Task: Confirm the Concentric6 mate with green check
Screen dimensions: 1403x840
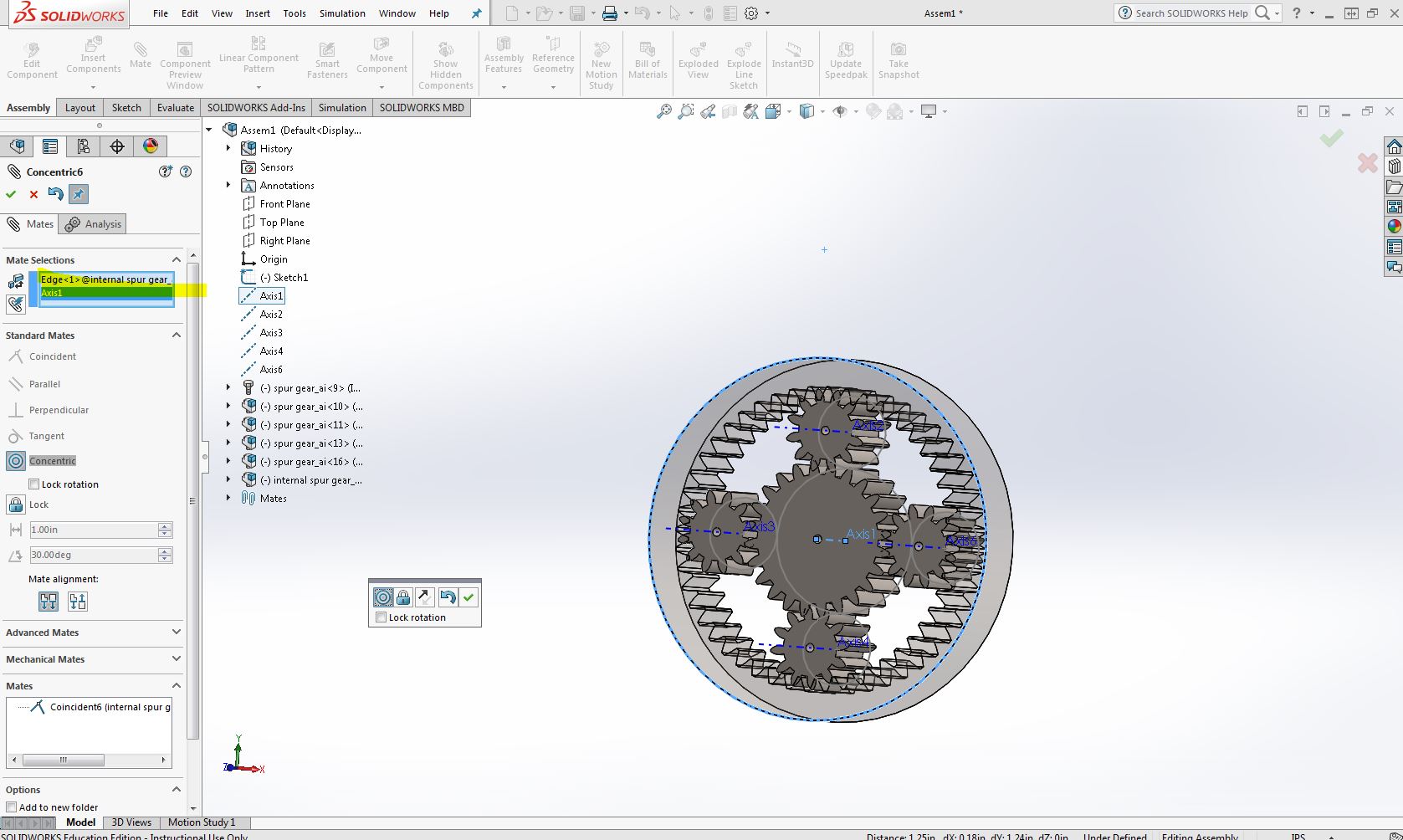Action: point(11,194)
